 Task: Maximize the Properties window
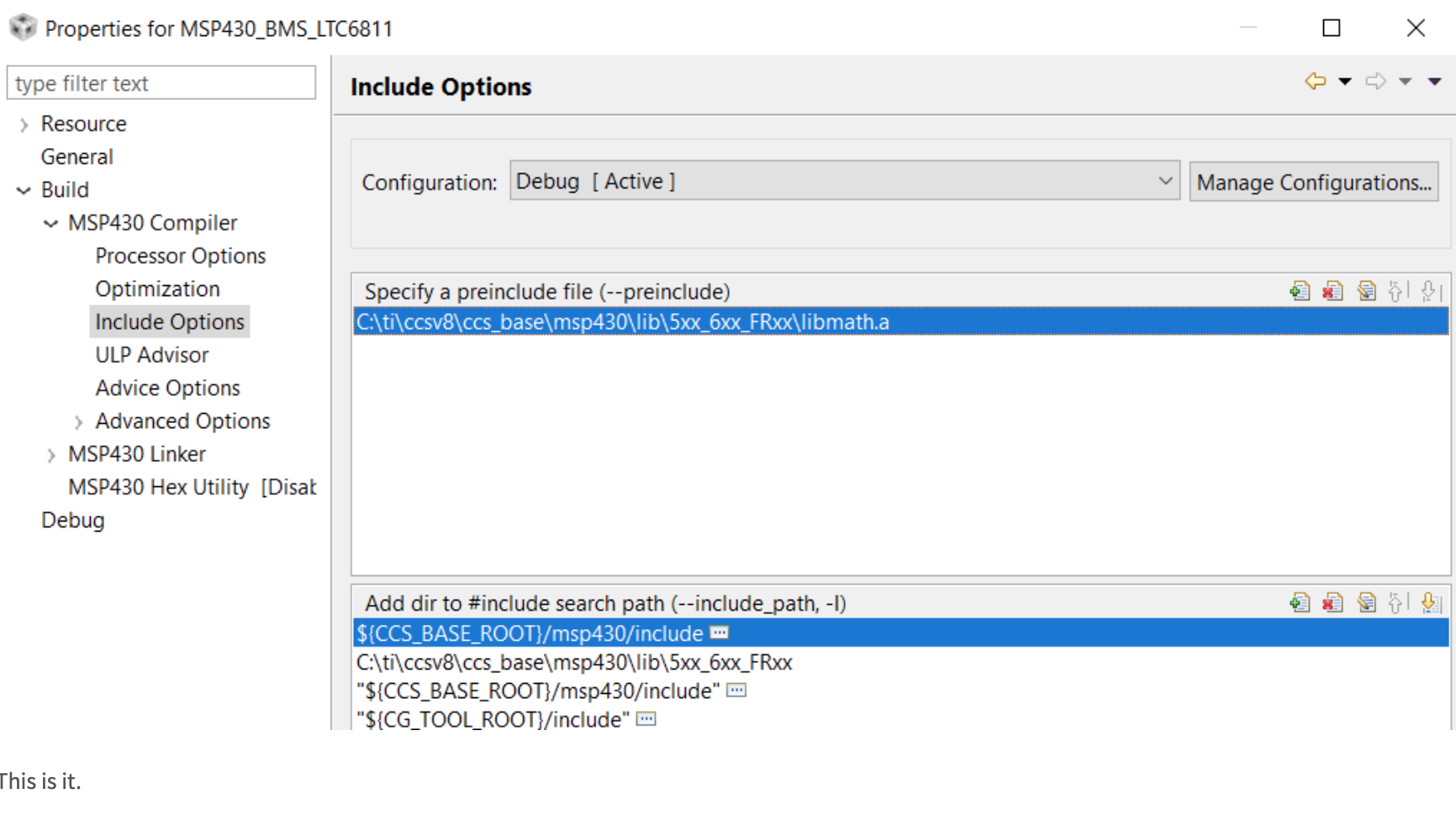1332,28
